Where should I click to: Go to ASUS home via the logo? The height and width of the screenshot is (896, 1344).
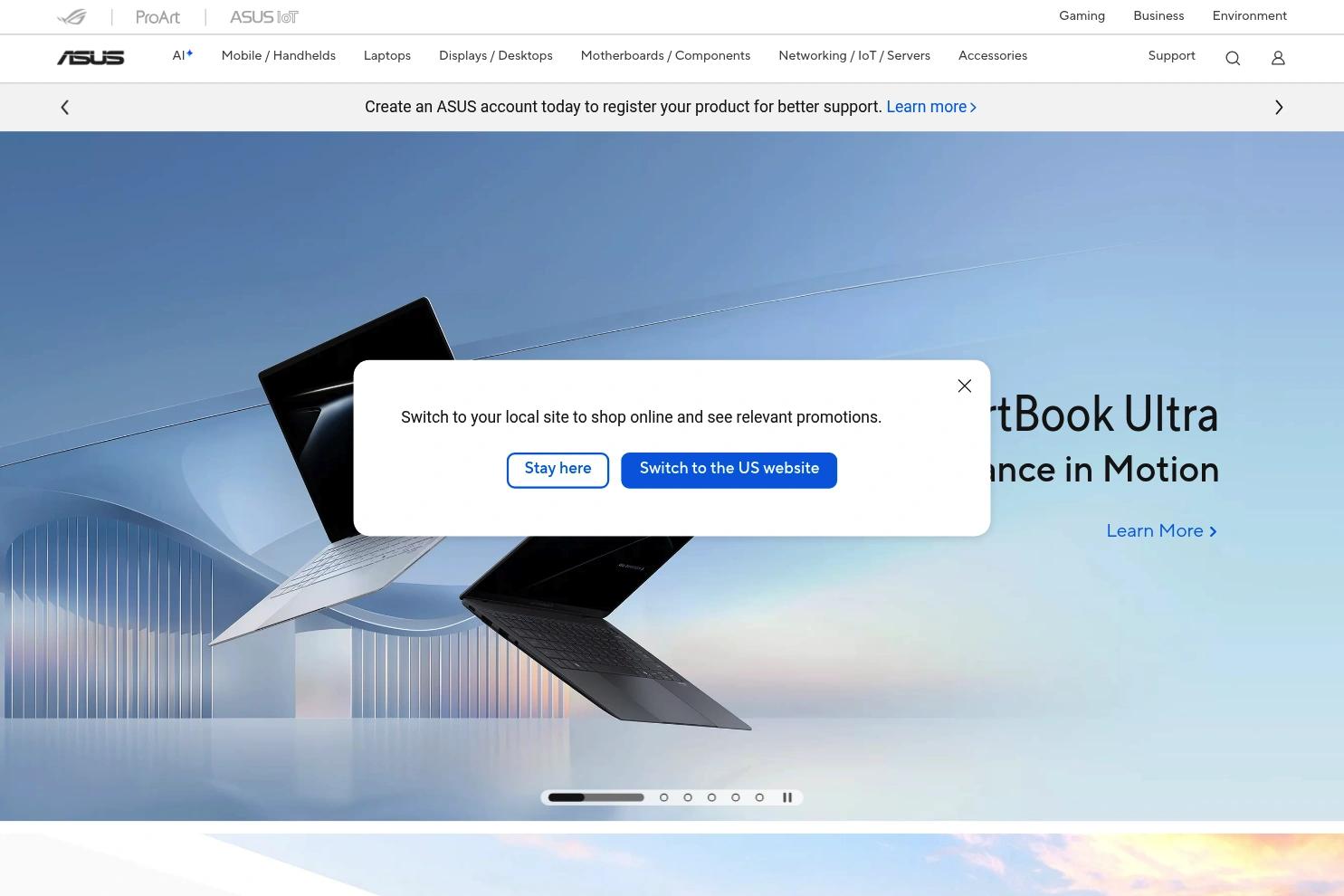pyautogui.click(x=91, y=58)
